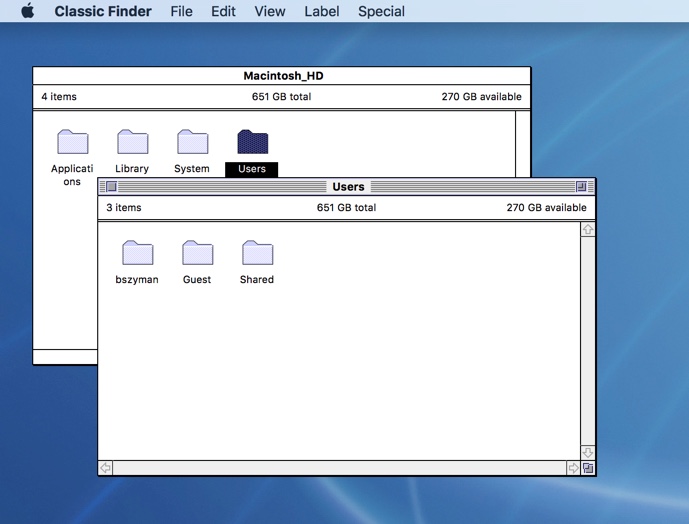The width and height of the screenshot is (689, 524).
Task: Click the highlighted Users folder icon
Action: (x=253, y=142)
